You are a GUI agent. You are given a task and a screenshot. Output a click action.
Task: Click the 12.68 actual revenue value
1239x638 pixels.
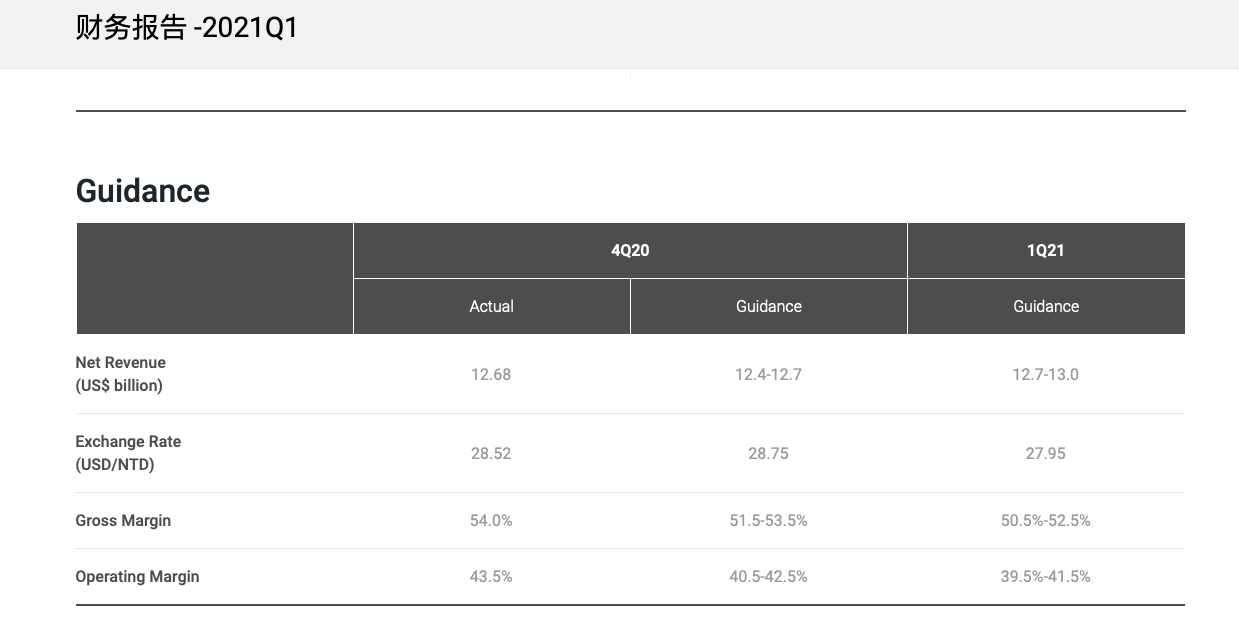pyautogui.click(x=491, y=374)
